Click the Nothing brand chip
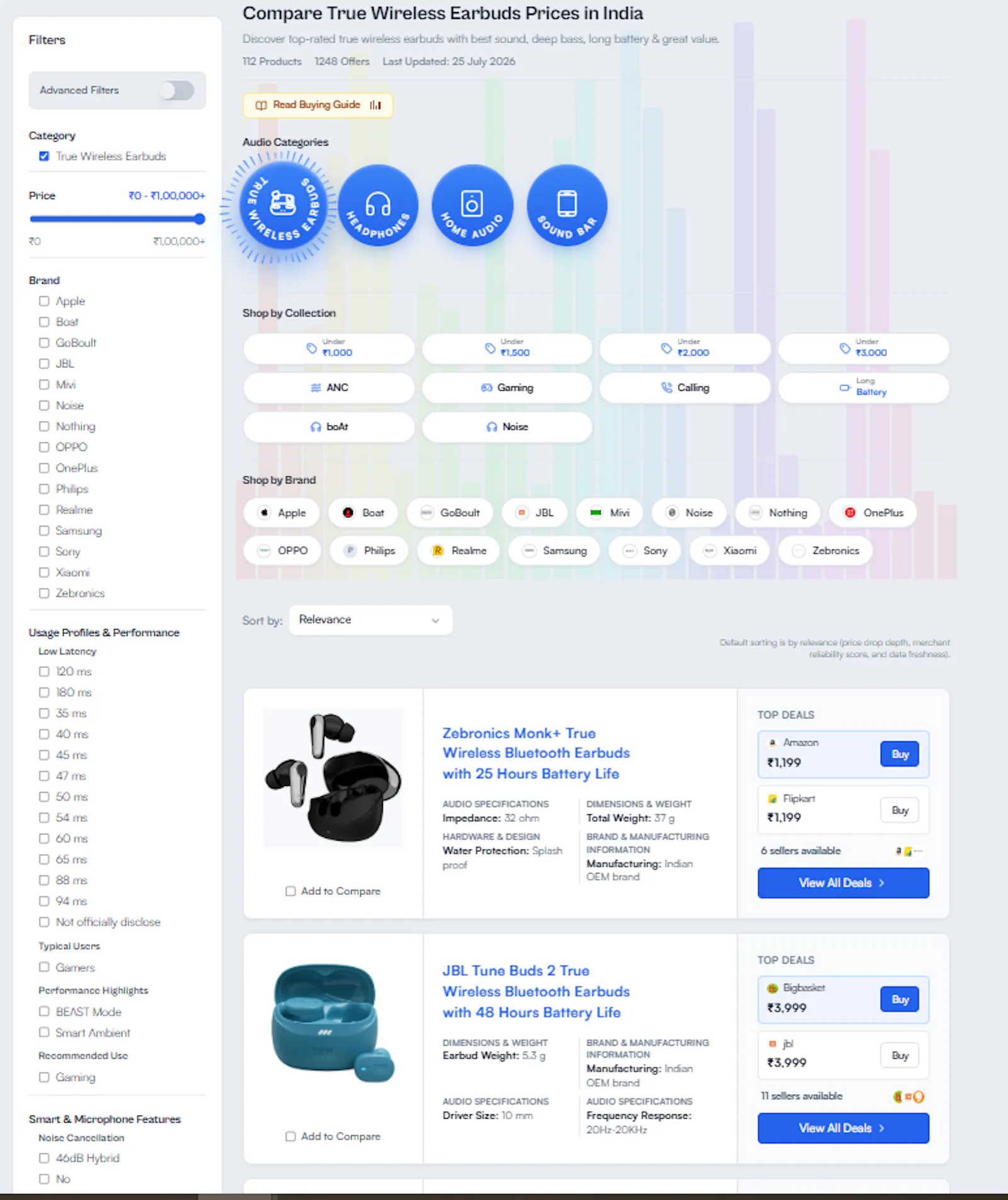This screenshot has width=1008, height=1200. tap(777, 512)
